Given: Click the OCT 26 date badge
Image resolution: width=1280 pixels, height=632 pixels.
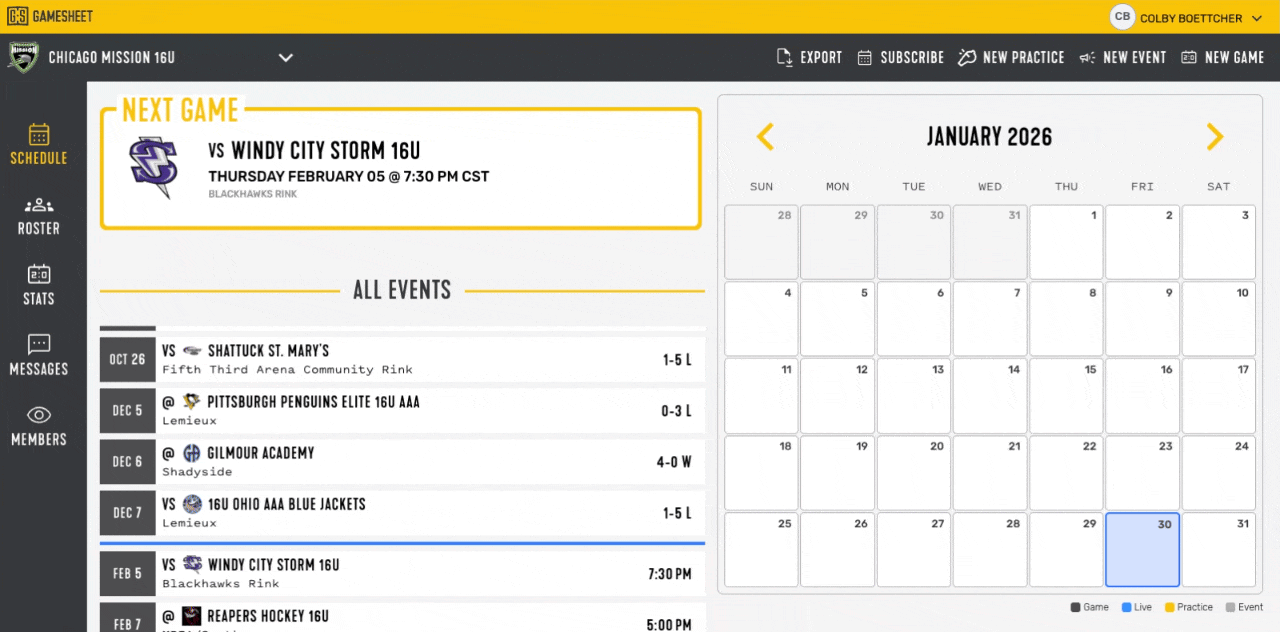Looking at the screenshot, I should 128,359.
